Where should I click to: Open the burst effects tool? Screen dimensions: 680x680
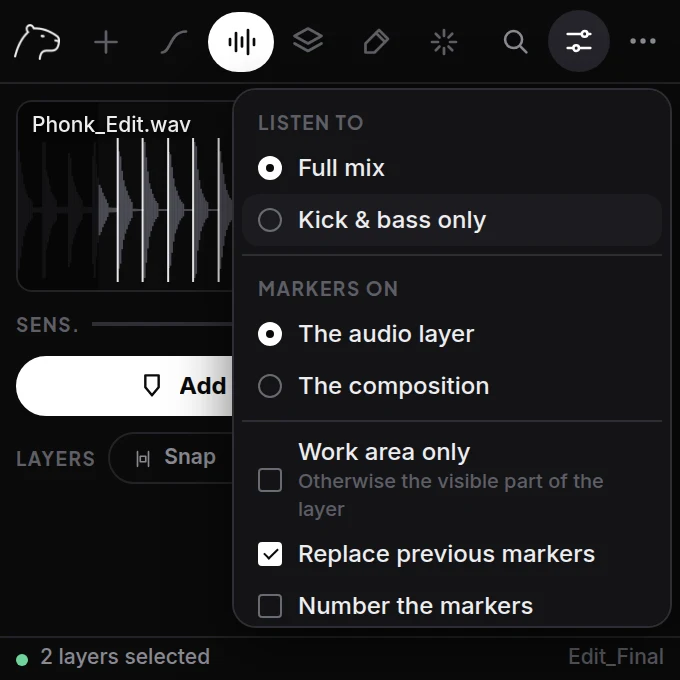(x=444, y=42)
